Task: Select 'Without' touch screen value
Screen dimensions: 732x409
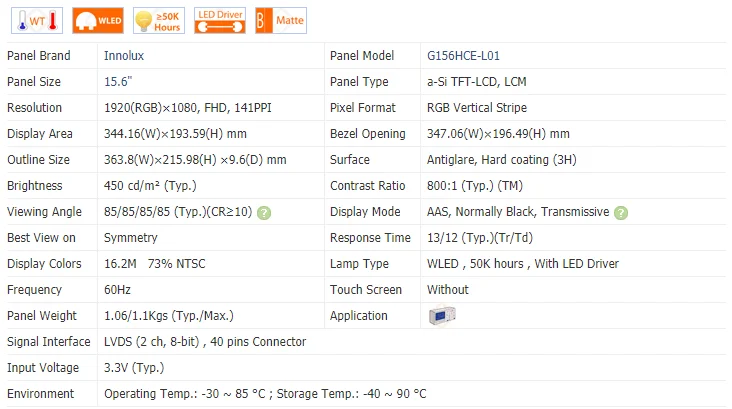Action: coord(448,290)
